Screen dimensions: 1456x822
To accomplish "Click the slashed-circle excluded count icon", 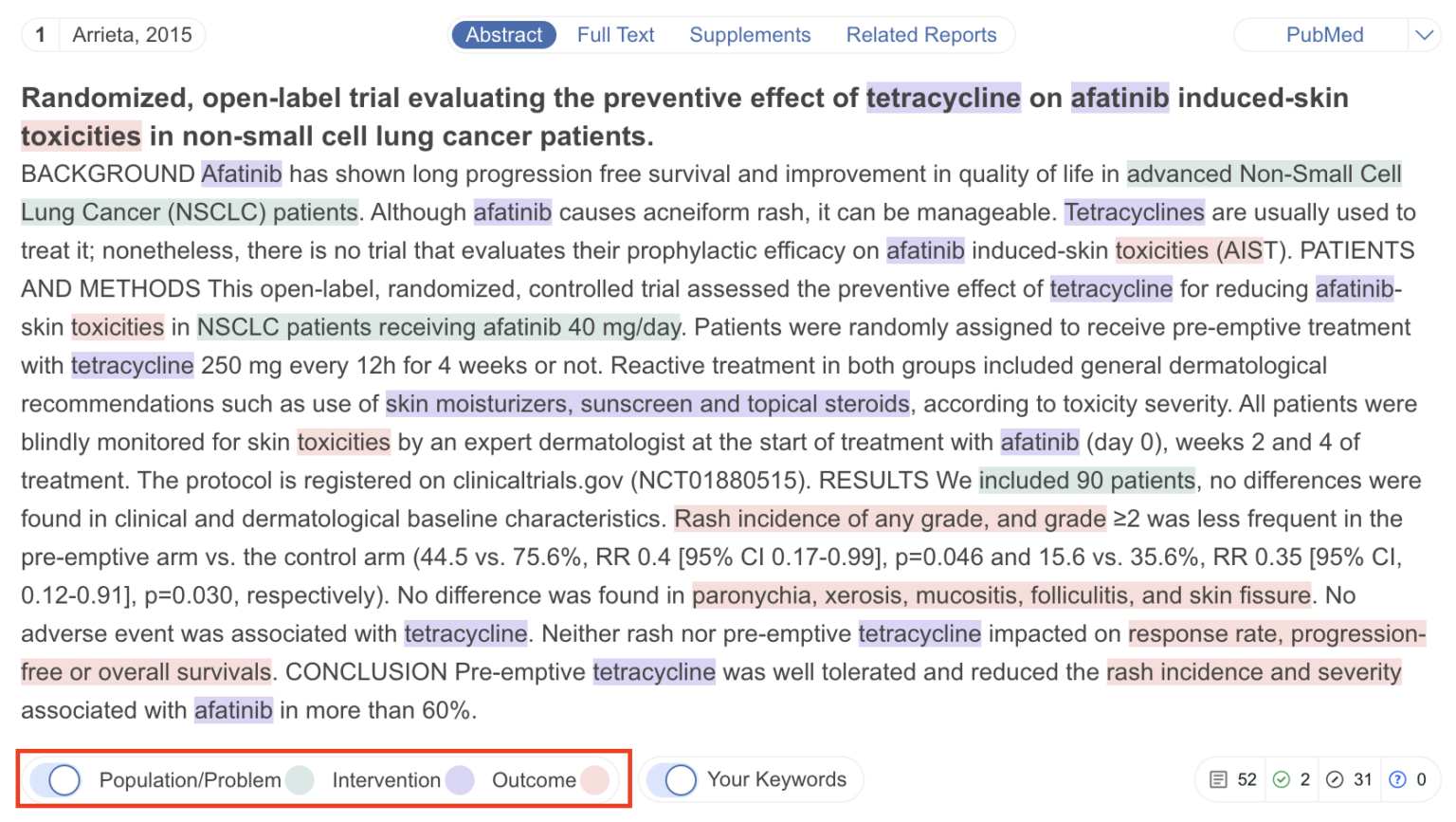I will [x=1335, y=779].
